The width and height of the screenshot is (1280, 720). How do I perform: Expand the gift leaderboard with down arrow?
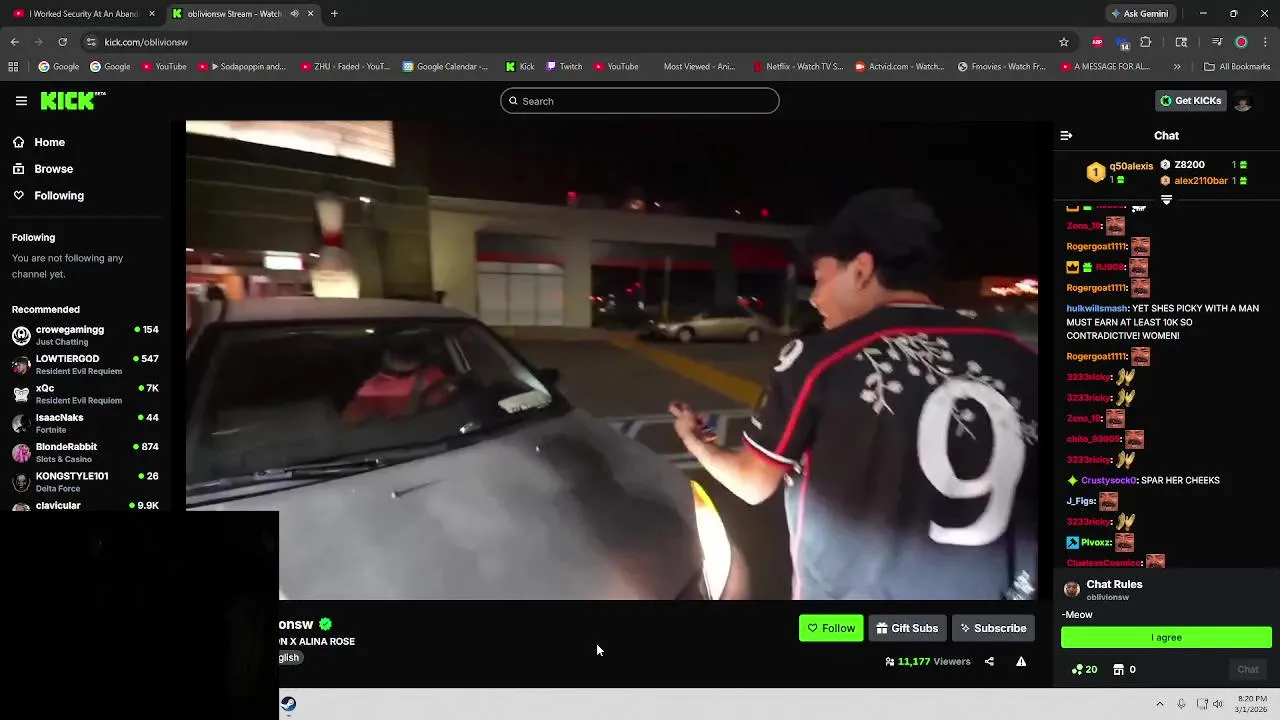1166,199
